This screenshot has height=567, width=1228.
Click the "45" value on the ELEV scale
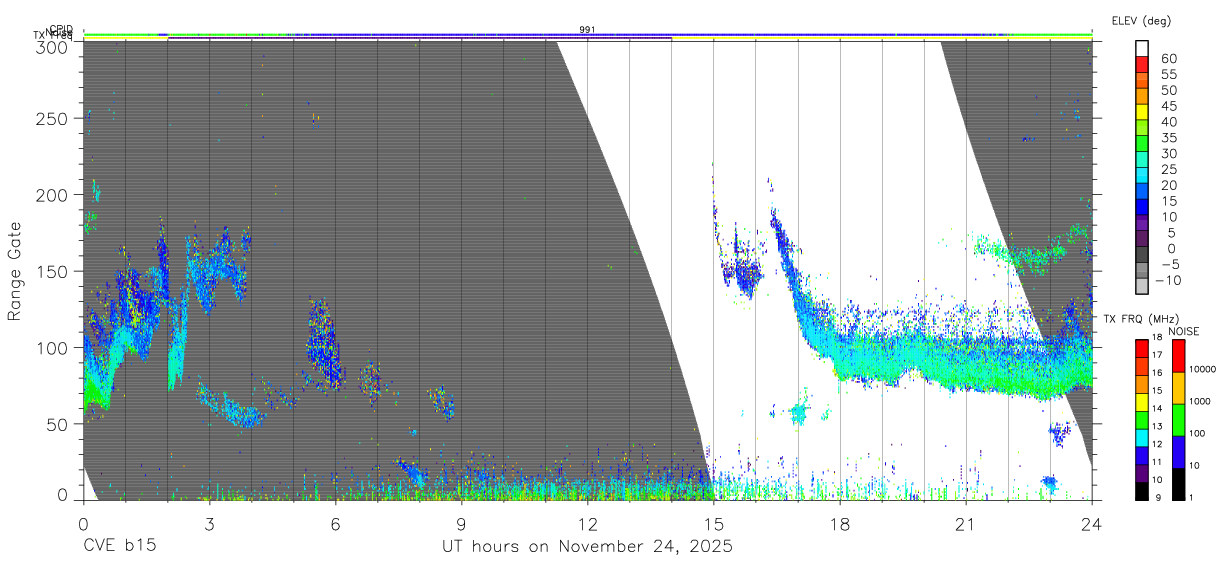(x=1168, y=106)
